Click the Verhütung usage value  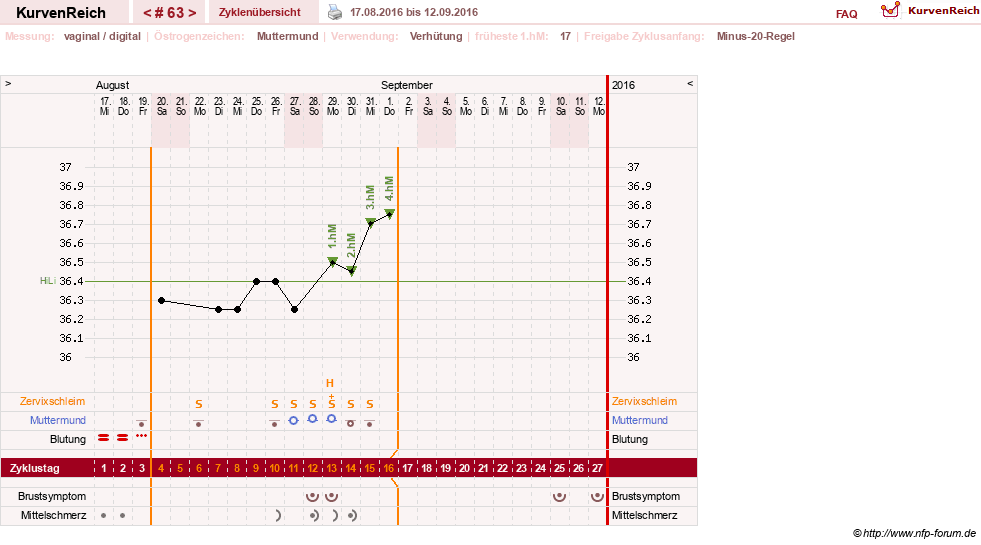[436, 36]
